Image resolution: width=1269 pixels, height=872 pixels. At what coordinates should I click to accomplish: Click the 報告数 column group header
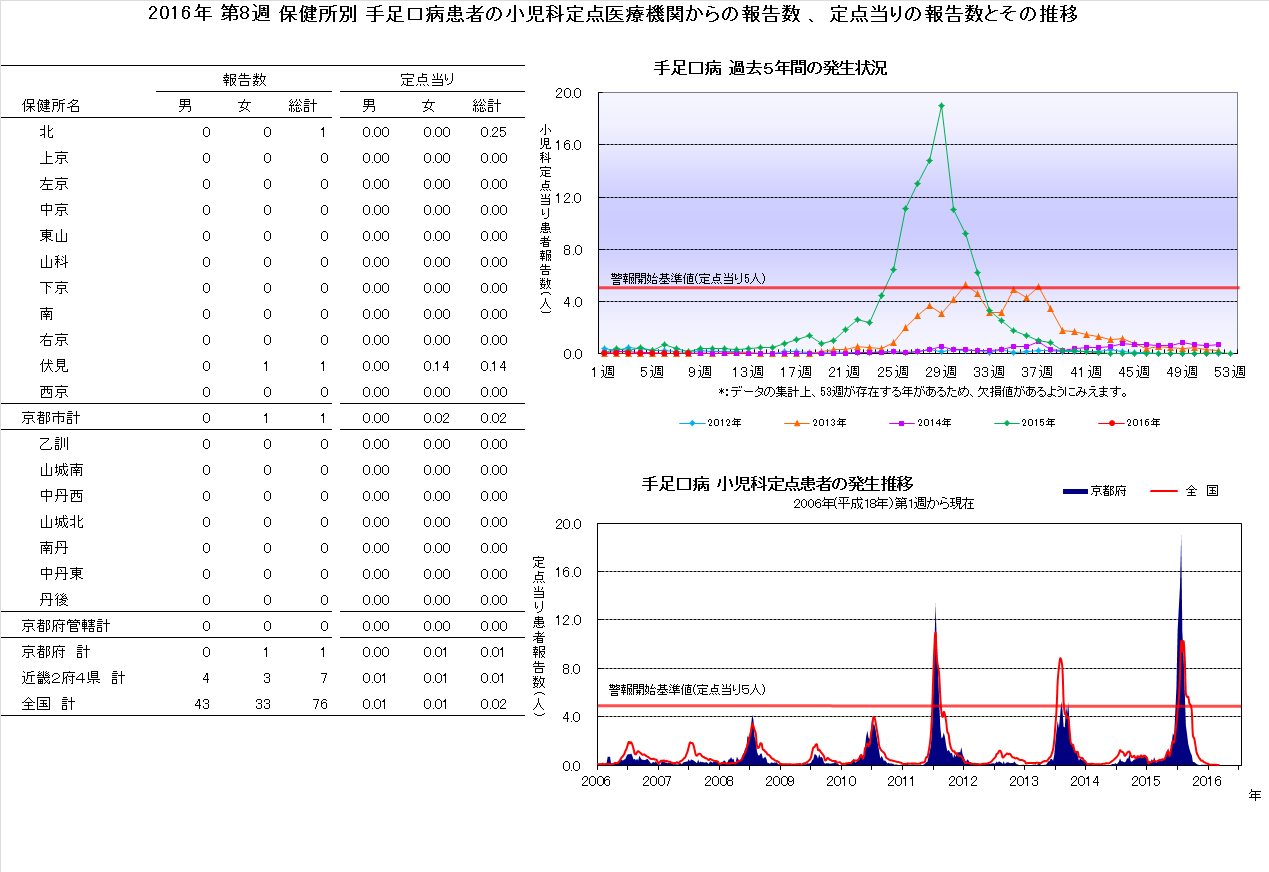(244, 79)
